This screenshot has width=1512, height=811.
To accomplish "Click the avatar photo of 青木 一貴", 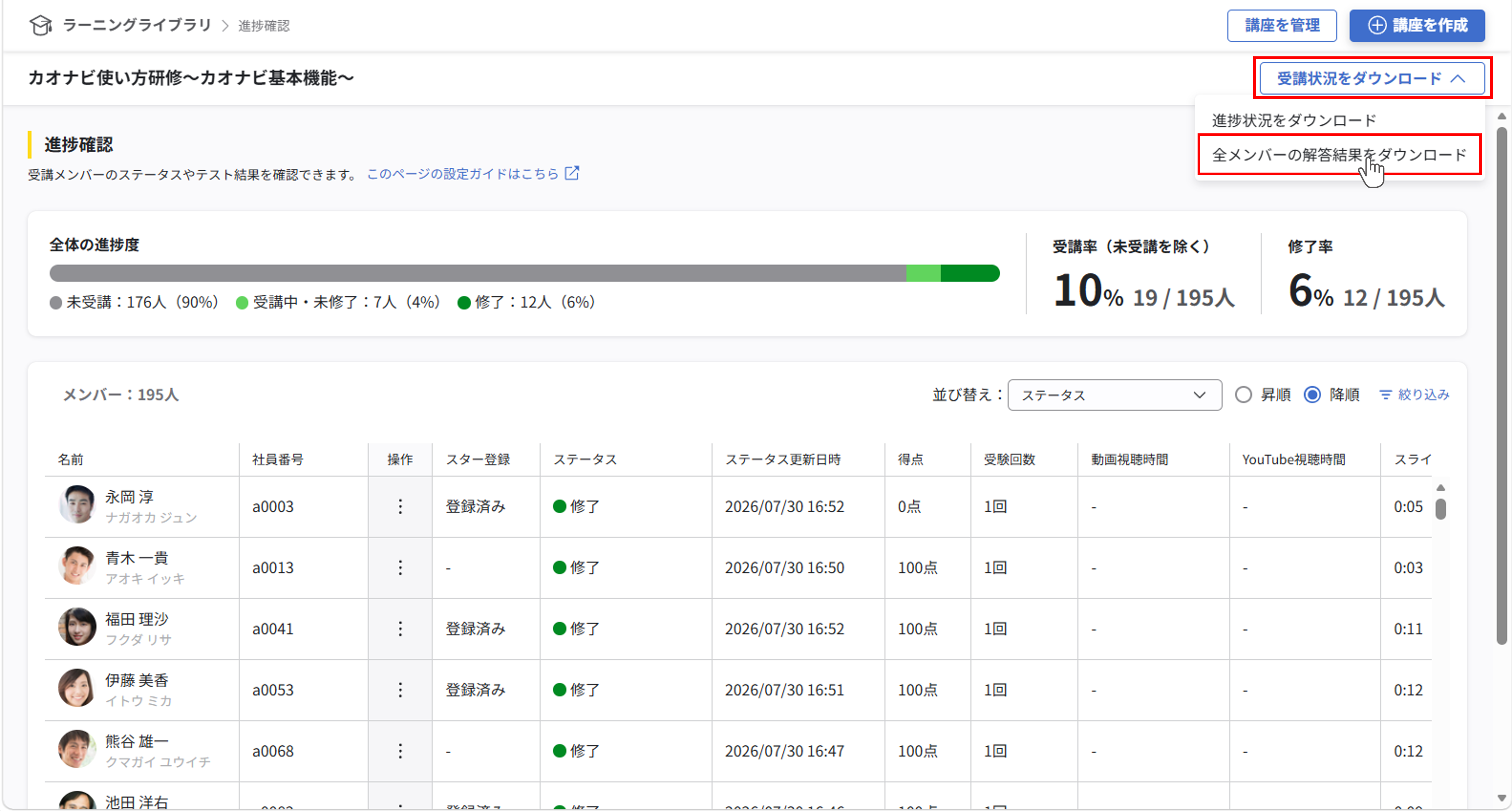I will pyautogui.click(x=77, y=566).
